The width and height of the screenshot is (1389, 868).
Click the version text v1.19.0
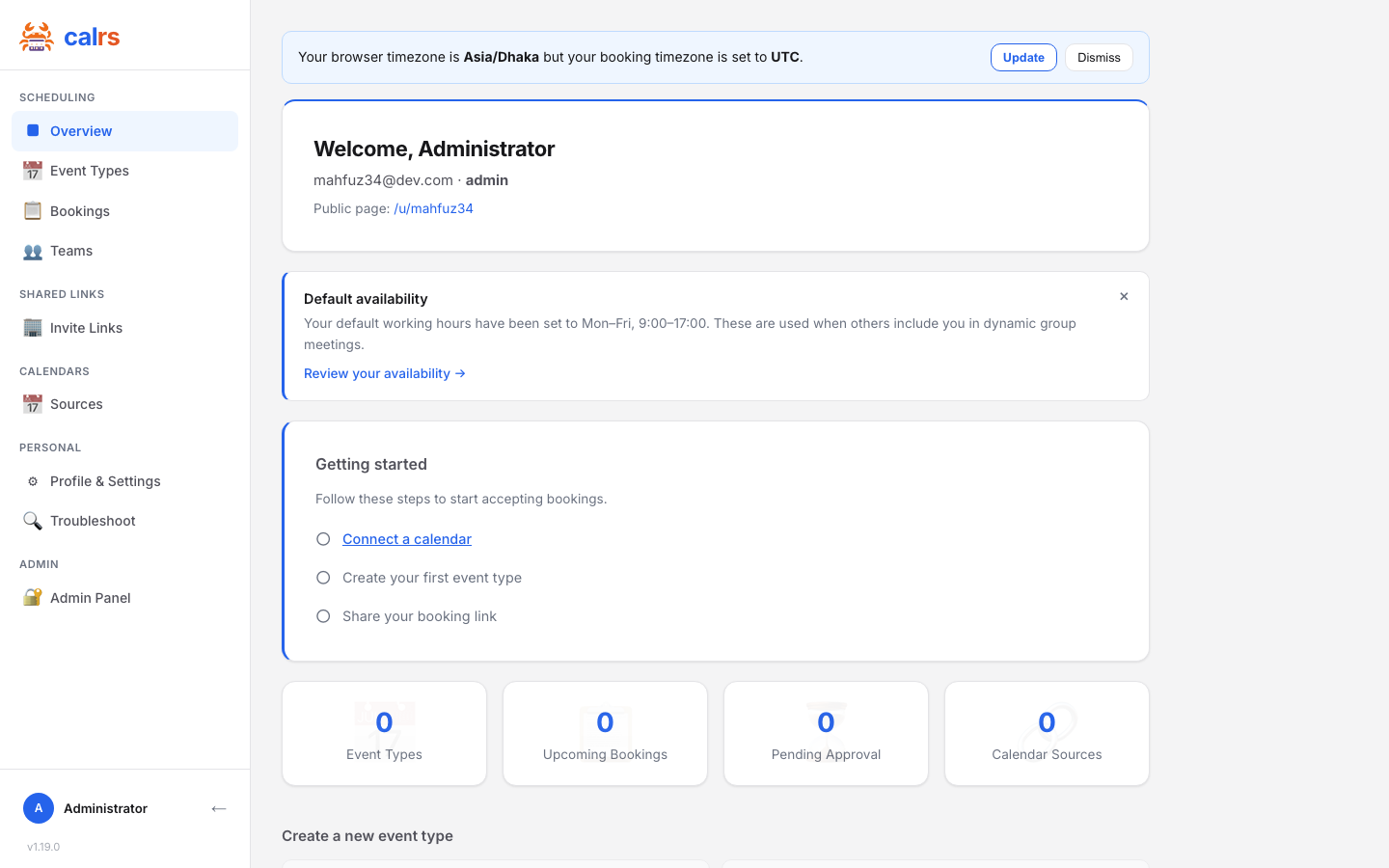point(43,847)
